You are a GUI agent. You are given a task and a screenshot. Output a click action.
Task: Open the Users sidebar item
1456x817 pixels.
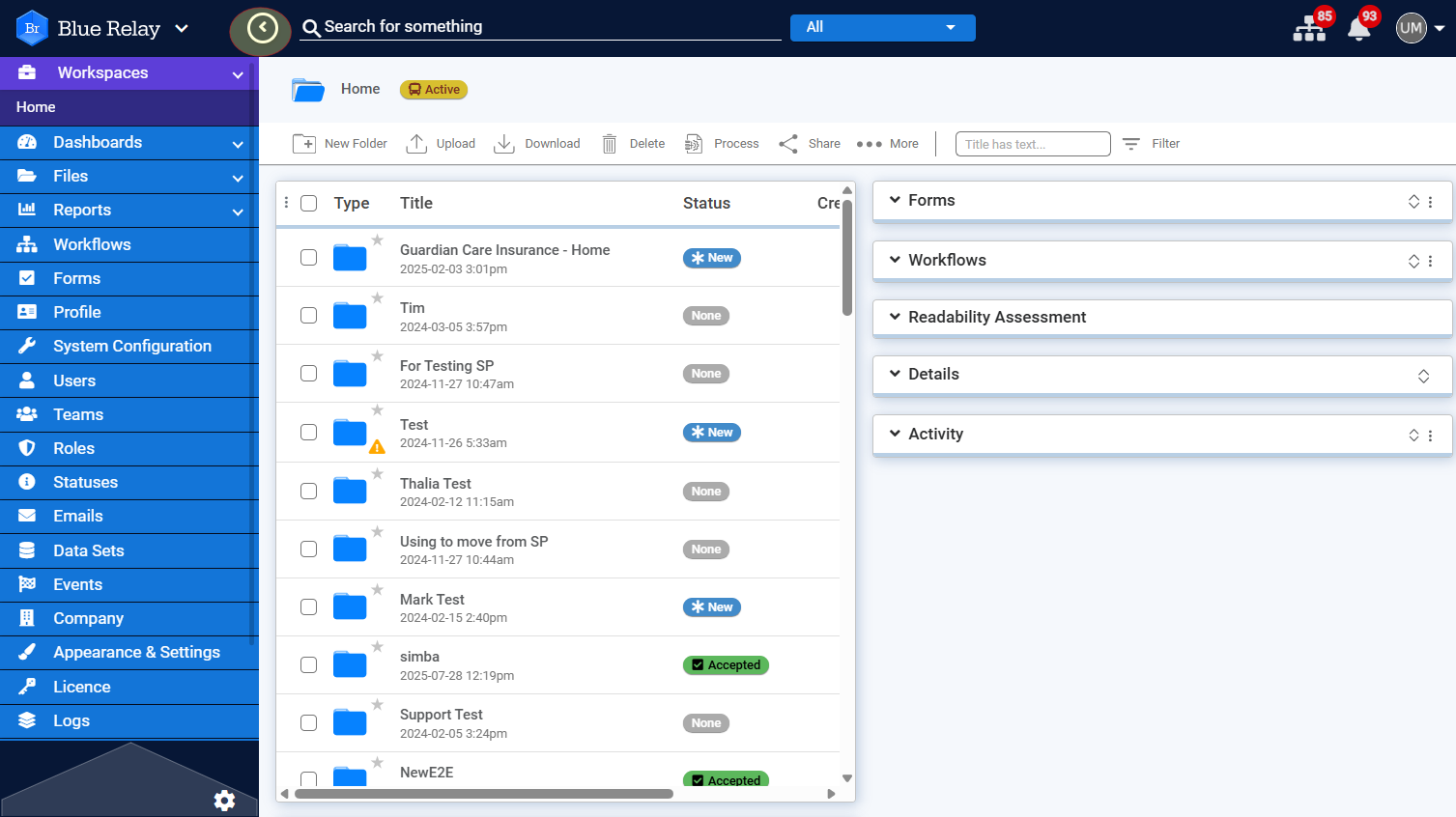click(129, 380)
